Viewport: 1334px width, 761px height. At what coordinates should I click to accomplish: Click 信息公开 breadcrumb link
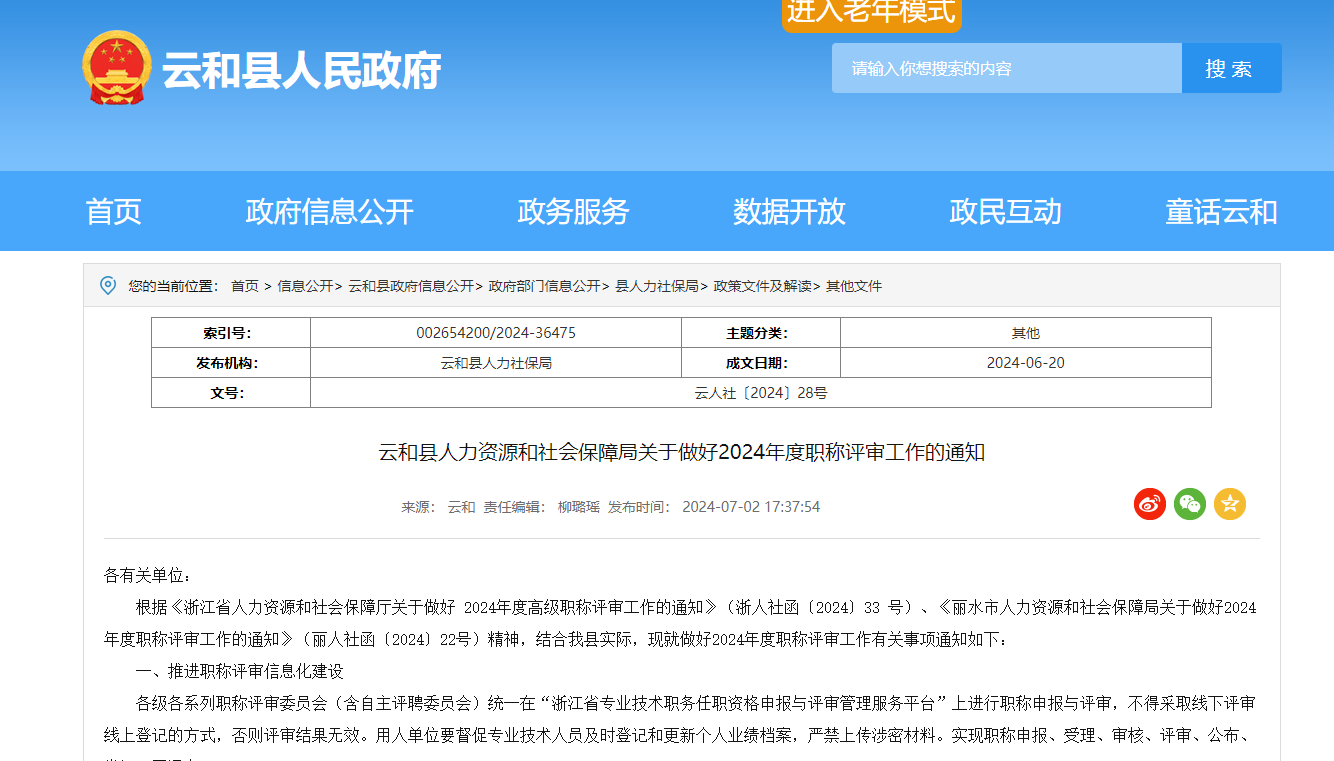click(305, 286)
